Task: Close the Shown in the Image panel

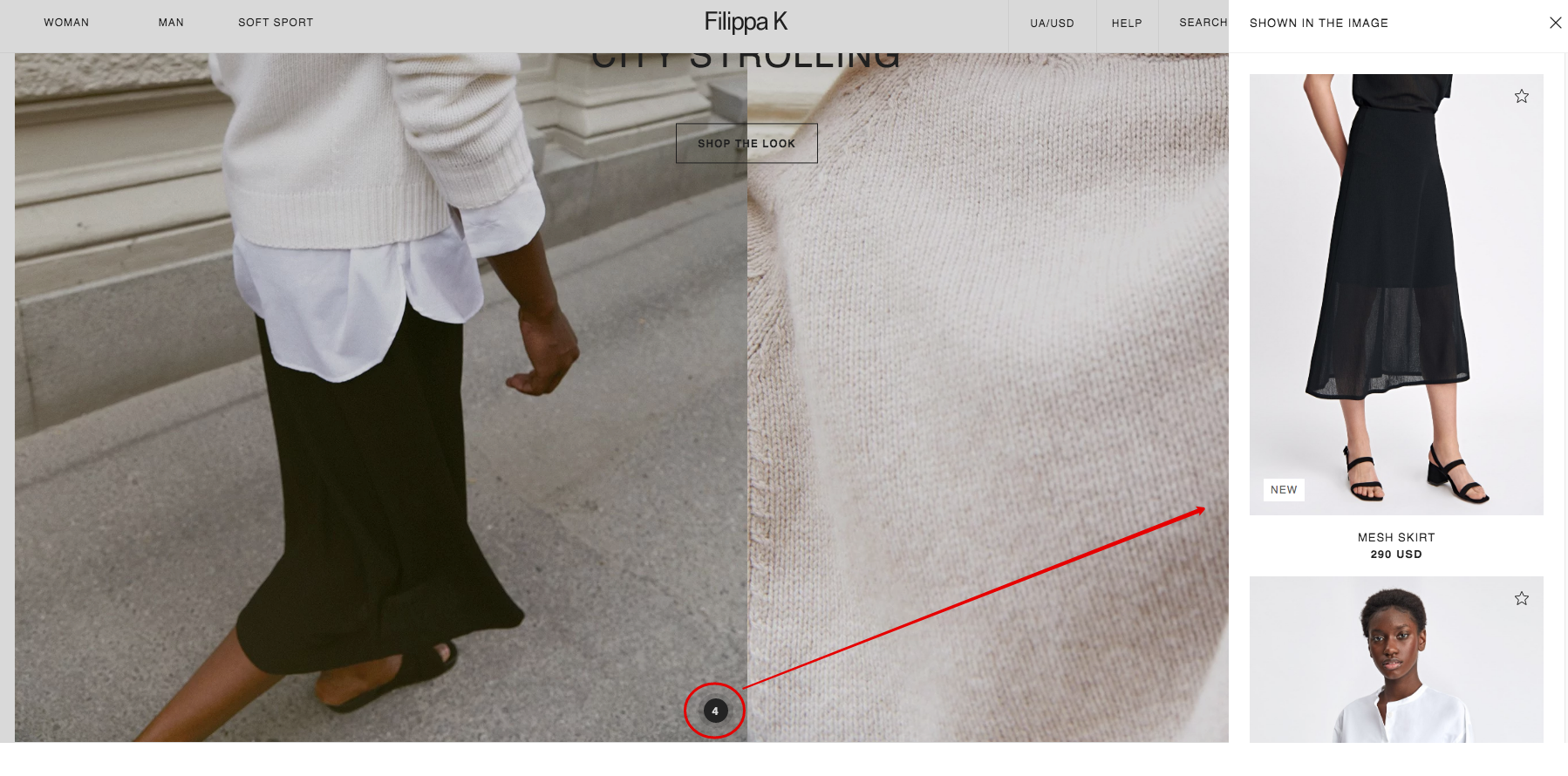Action: coord(1555,23)
